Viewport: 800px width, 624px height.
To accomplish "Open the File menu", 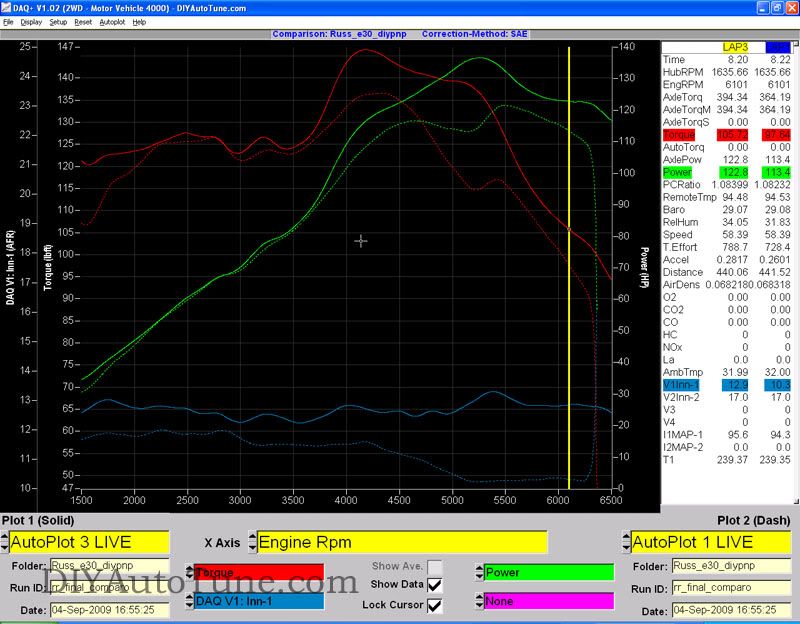I will [9, 21].
